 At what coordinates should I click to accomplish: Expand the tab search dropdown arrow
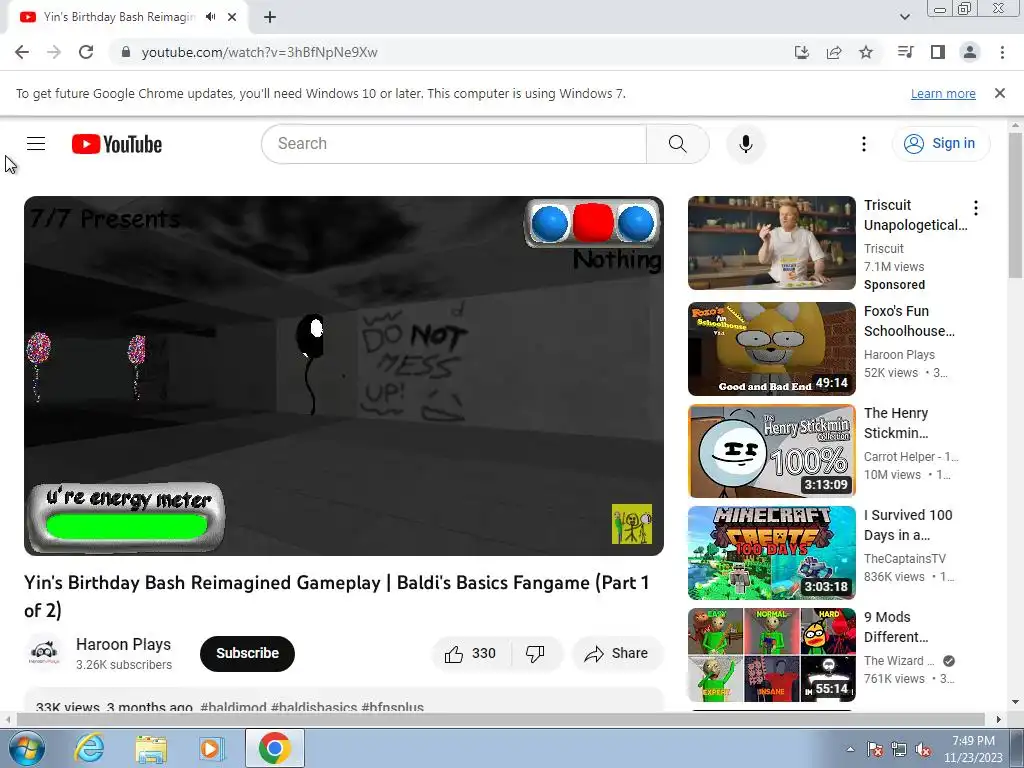904,17
